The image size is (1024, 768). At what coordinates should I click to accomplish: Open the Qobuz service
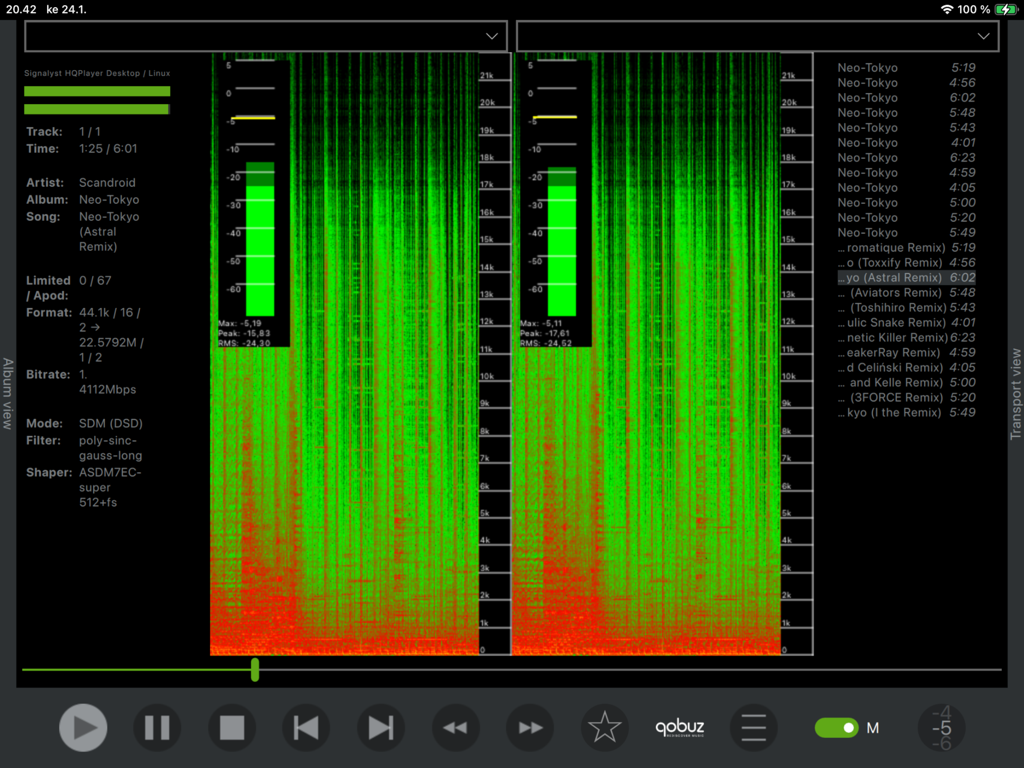coord(679,728)
